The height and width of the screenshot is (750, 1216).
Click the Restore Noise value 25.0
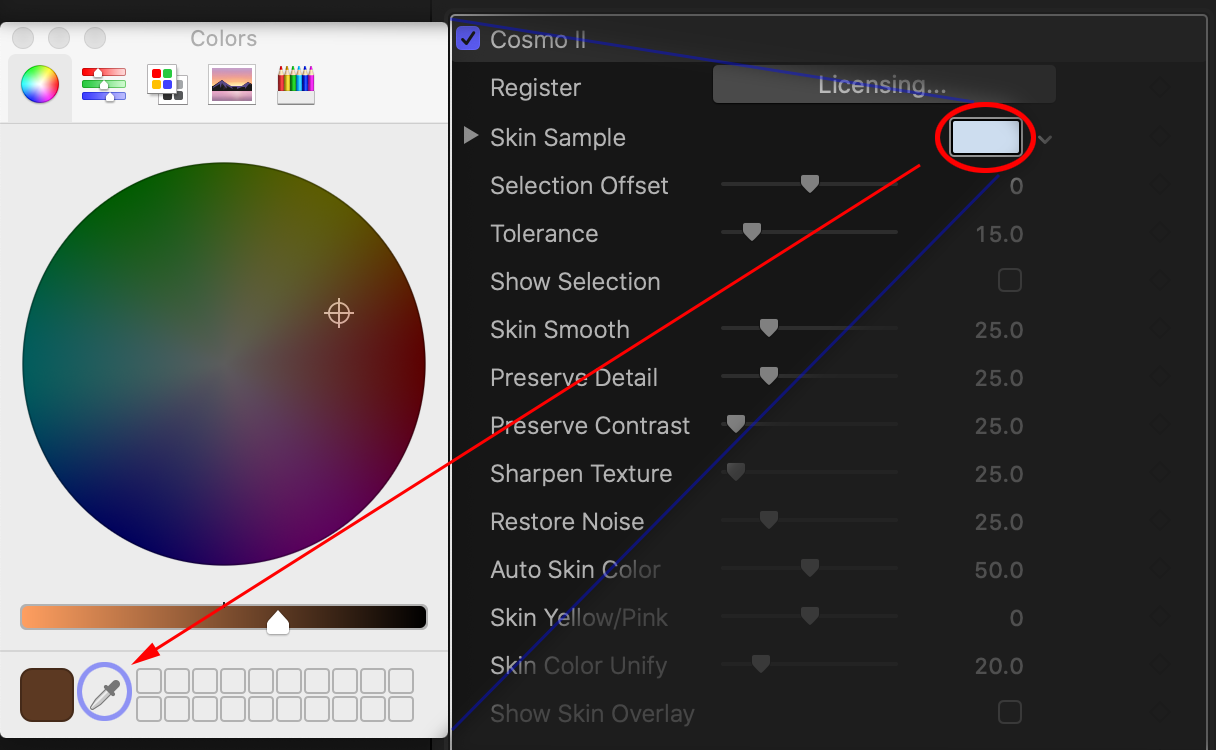coord(999,522)
